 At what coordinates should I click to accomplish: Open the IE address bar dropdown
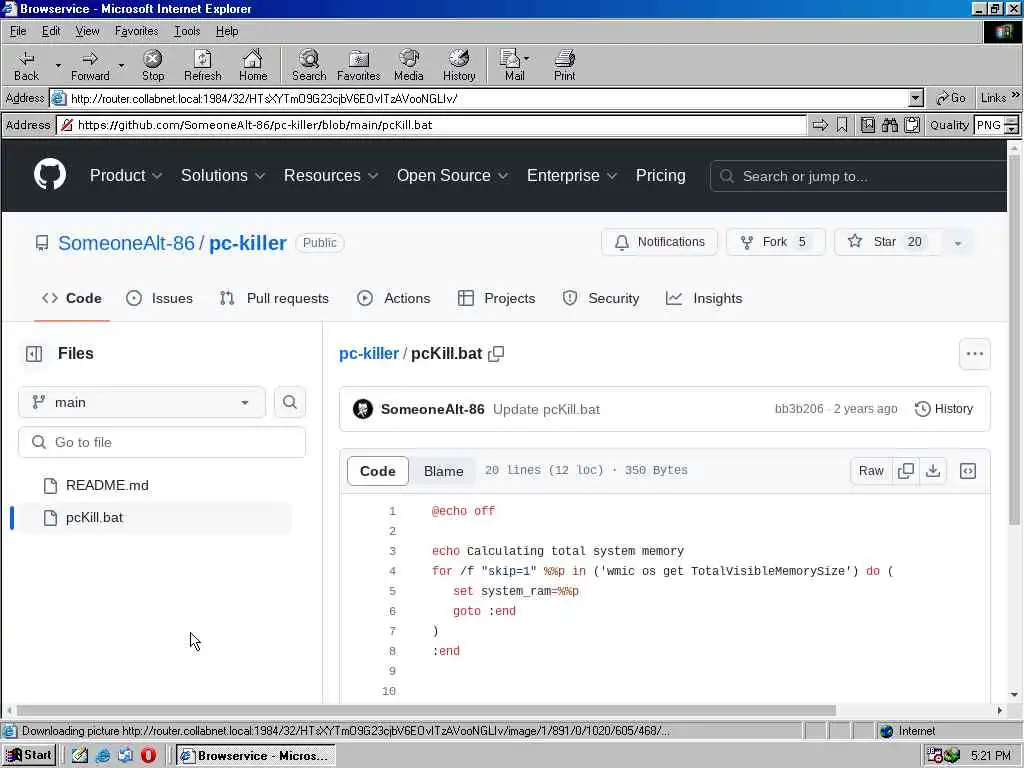[x=916, y=99]
